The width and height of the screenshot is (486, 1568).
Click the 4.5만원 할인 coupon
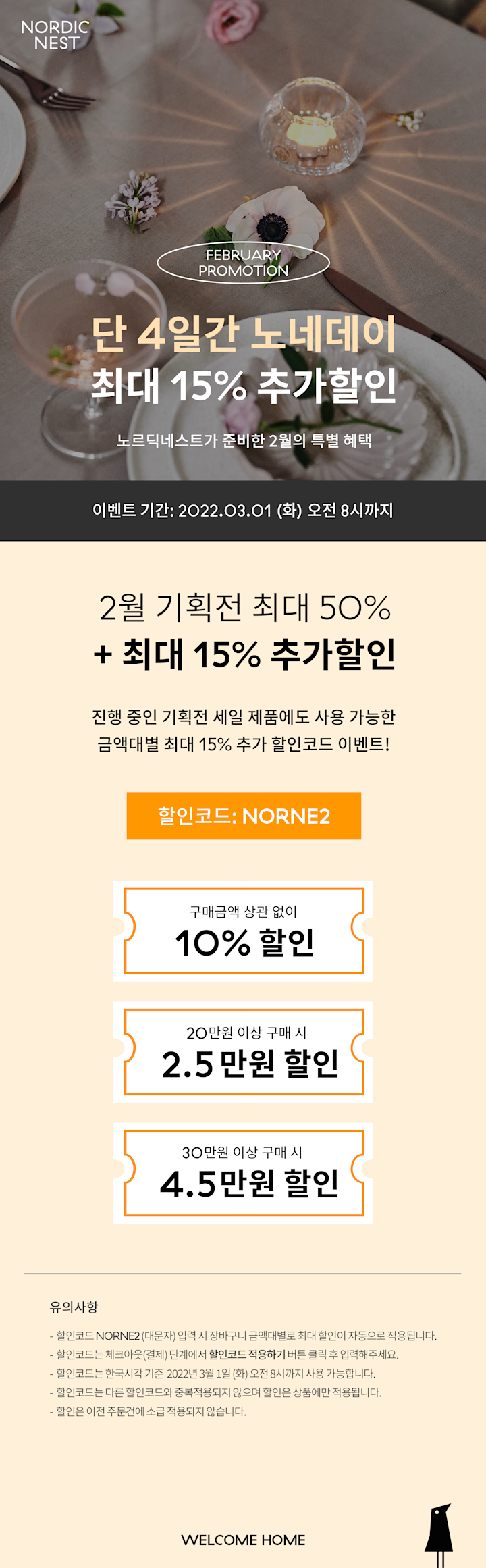pos(243,1174)
